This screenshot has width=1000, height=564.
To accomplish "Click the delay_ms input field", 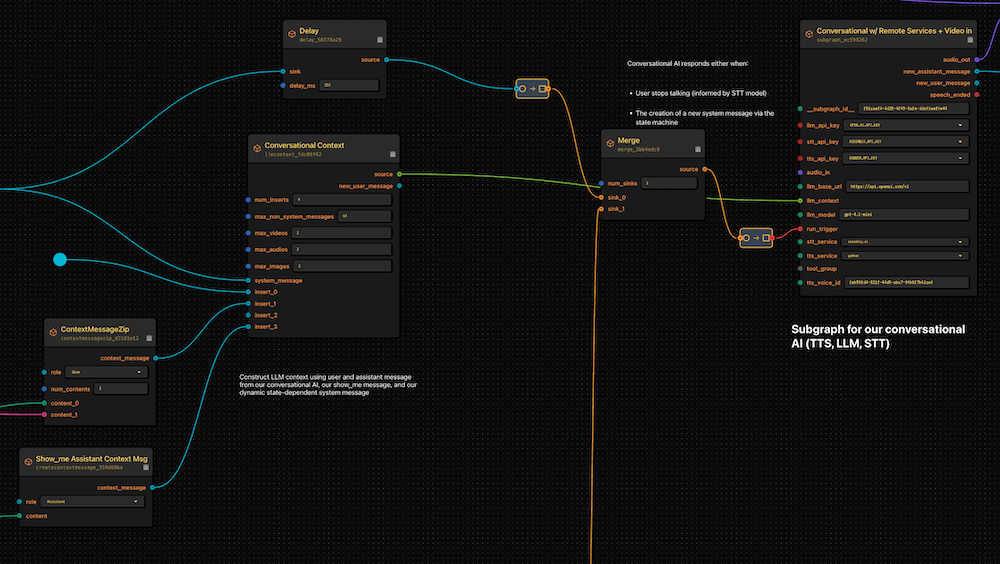I will click(350, 86).
